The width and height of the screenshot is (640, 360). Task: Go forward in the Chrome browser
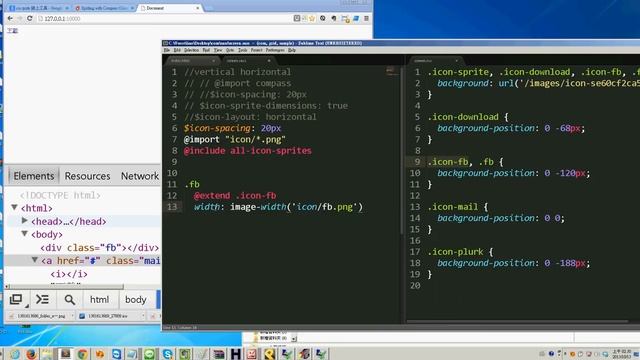[19, 18]
